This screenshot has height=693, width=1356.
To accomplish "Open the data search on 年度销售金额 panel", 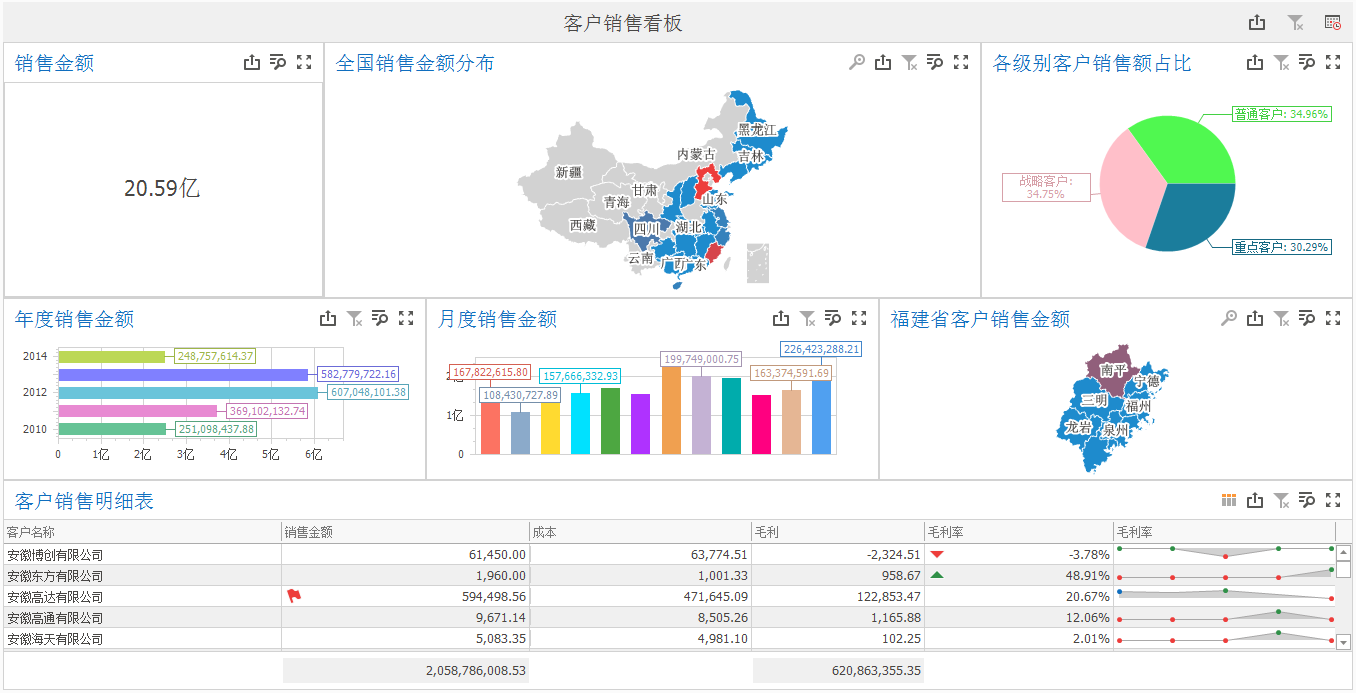I will pyautogui.click(x=381, y=318).
